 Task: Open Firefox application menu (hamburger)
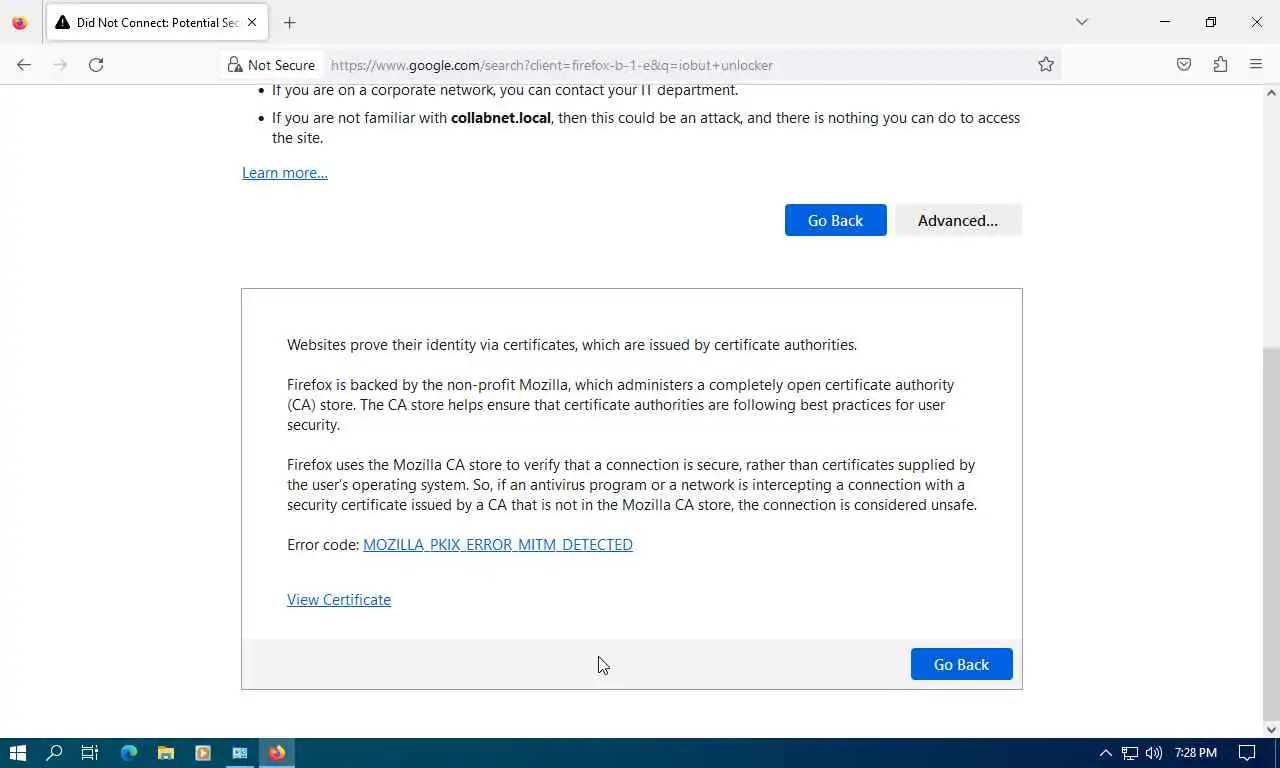coord(1256,65)
